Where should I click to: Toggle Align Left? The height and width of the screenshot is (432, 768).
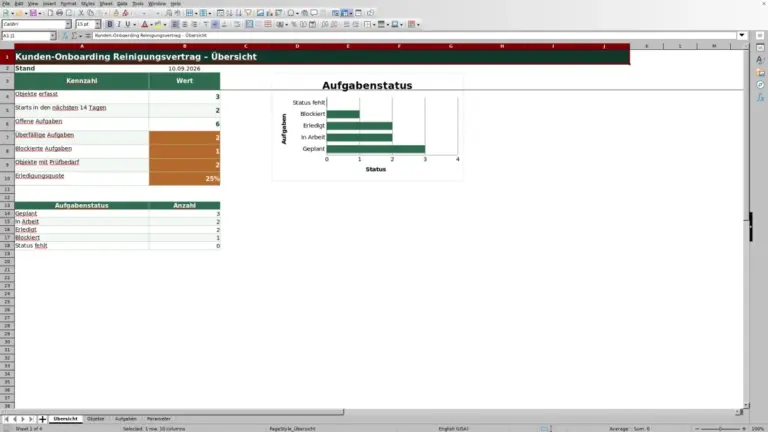coord(175,24)
